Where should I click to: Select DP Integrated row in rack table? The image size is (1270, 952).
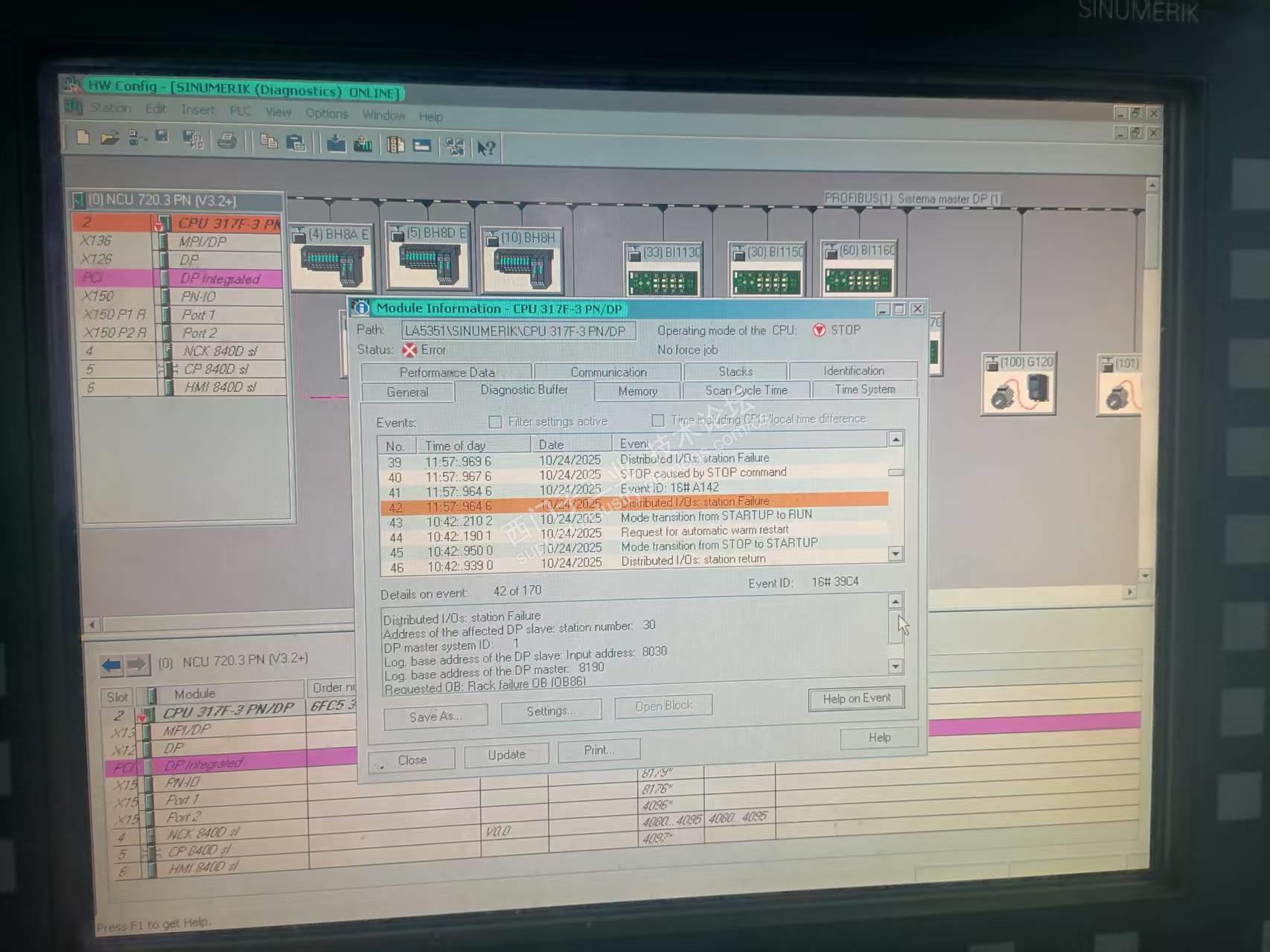tap(178, 278)
